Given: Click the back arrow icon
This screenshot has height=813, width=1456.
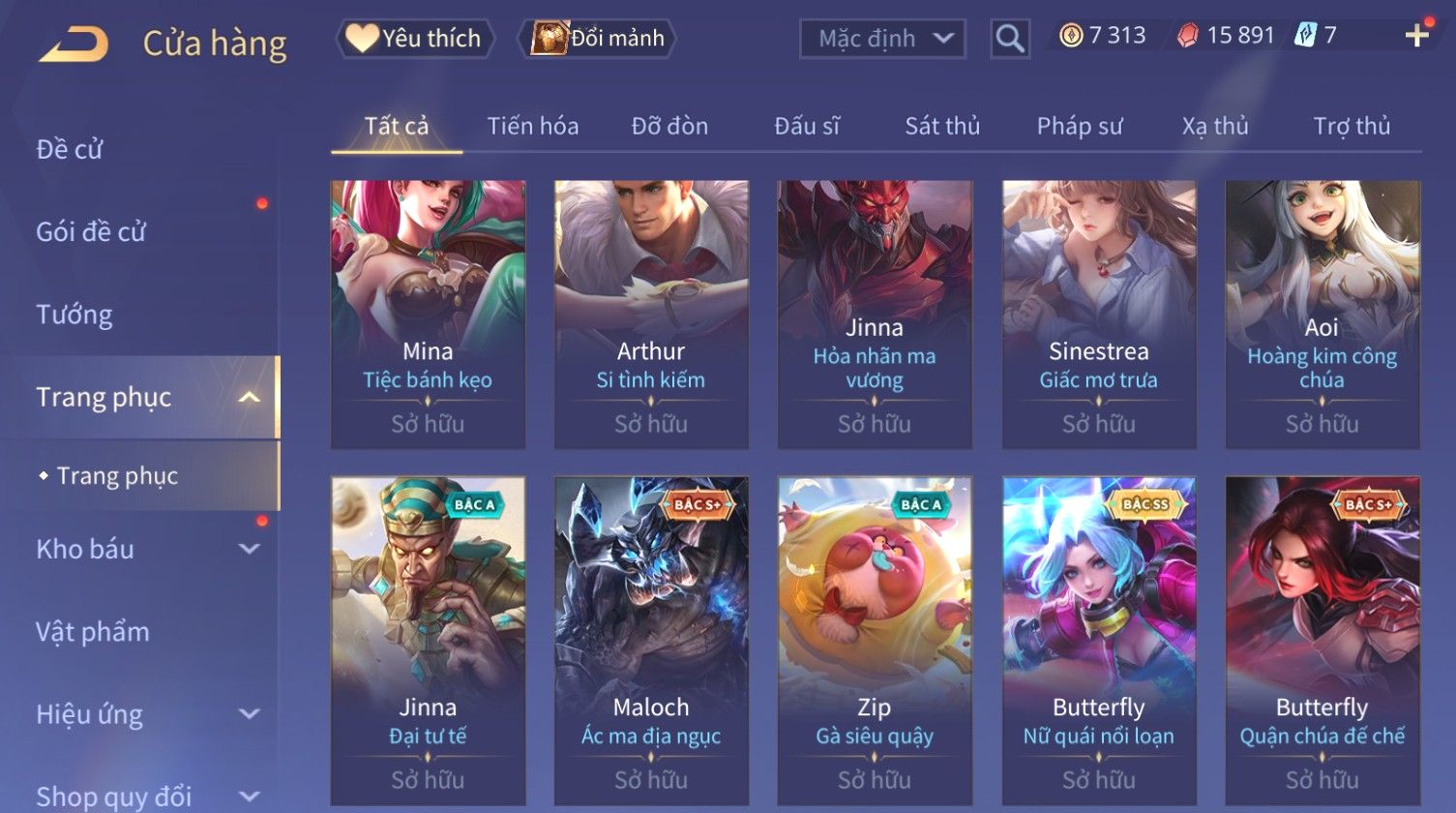Looking at the screenshot, I should 74,44.
